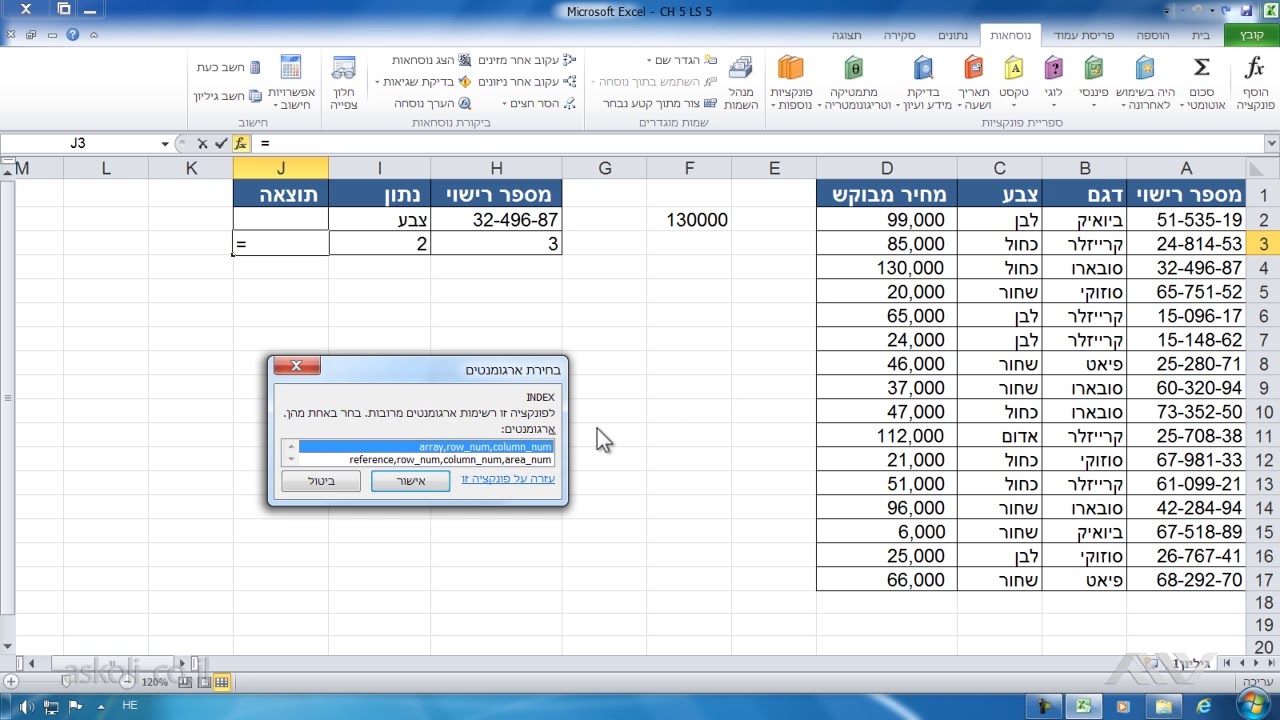Click Evaluate Formula (הערך נוסחה)
This screenshot has width=1280, height=720.
[x=433, y=103]
